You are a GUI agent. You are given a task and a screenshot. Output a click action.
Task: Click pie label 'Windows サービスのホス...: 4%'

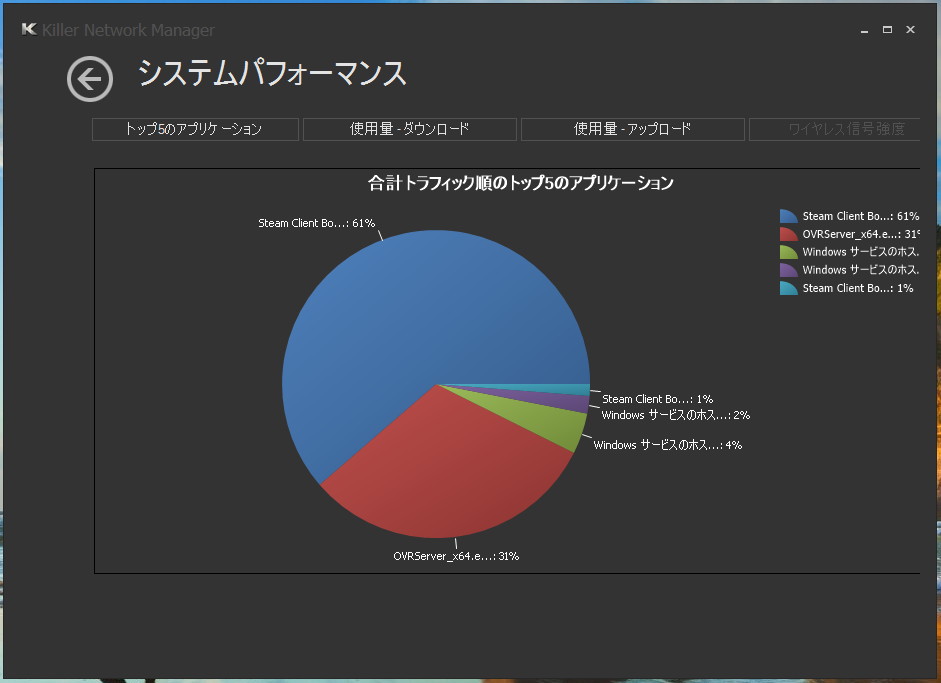coord(667,445)
